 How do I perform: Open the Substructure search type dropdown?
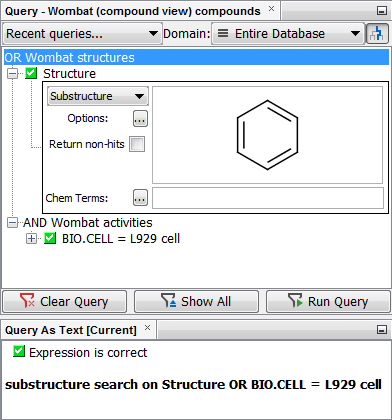click(x=98, y=96)
